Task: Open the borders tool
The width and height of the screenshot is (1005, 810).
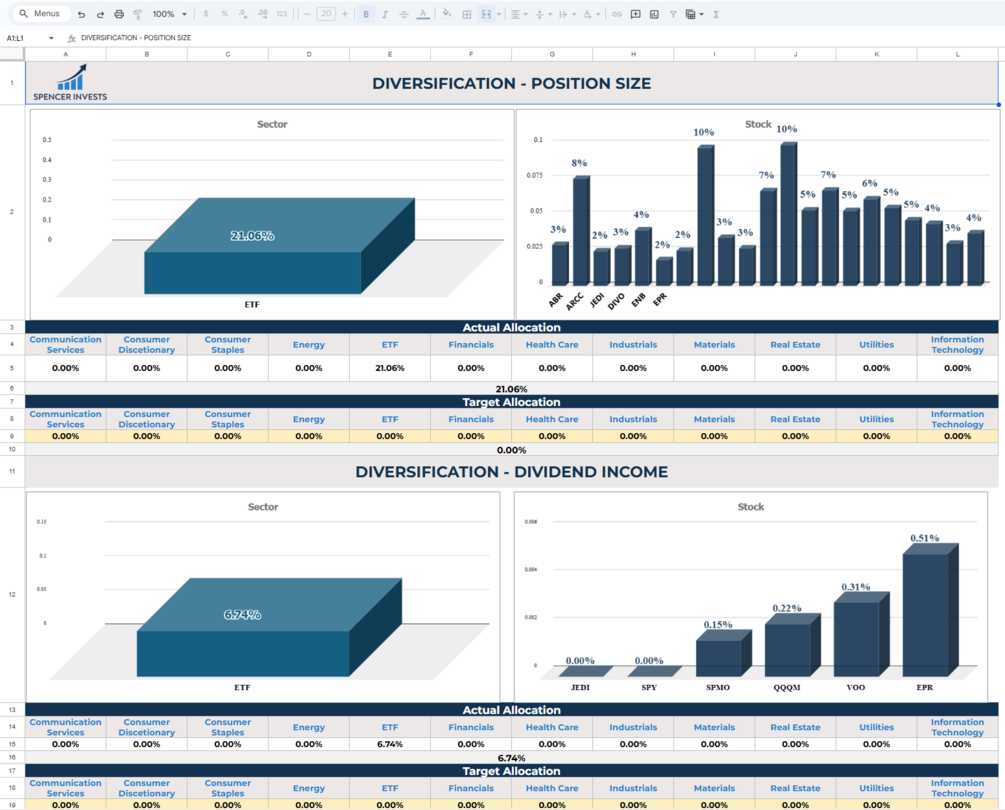Action: pos(467,14)
